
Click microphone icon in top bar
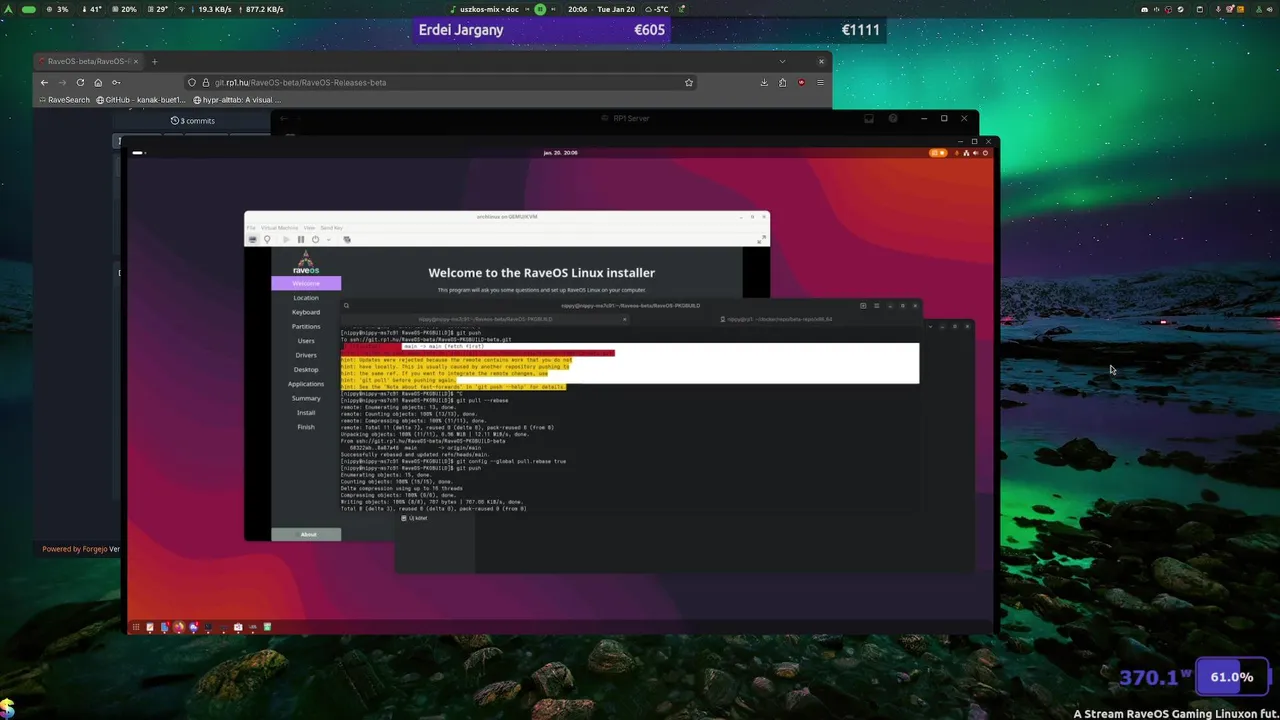click(x=1218, y=9)
